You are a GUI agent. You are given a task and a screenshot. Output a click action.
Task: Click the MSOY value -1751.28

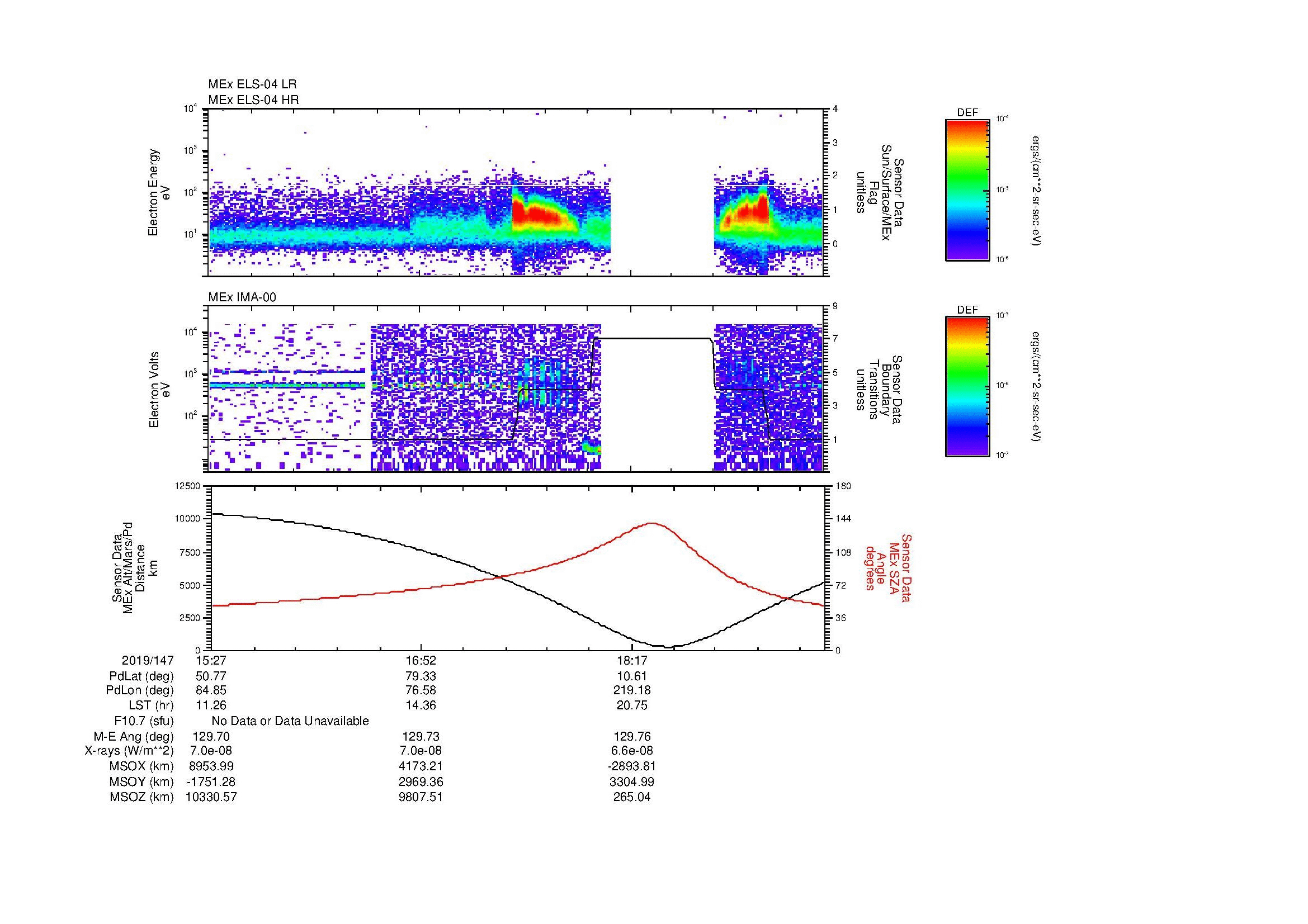211,781
